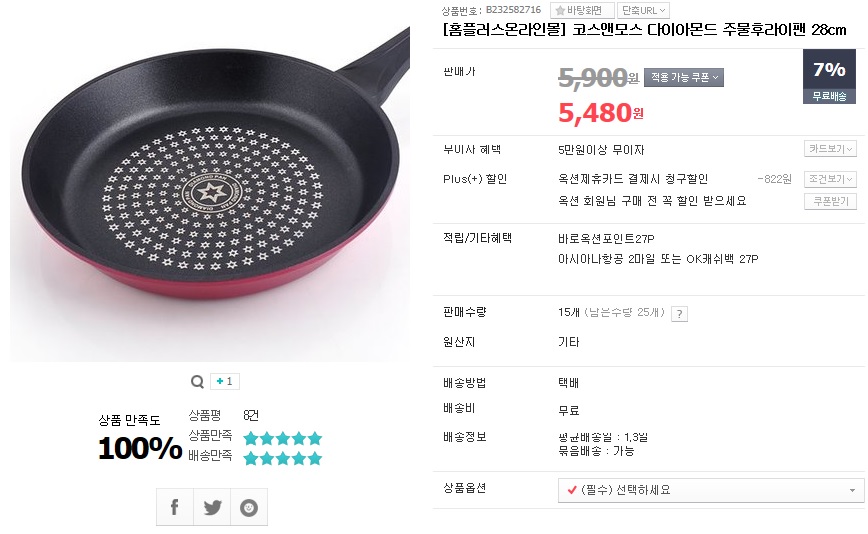Click the 7% 무료배송 discount badge
This screenshot has height=534, width=868.
[829, 77]
